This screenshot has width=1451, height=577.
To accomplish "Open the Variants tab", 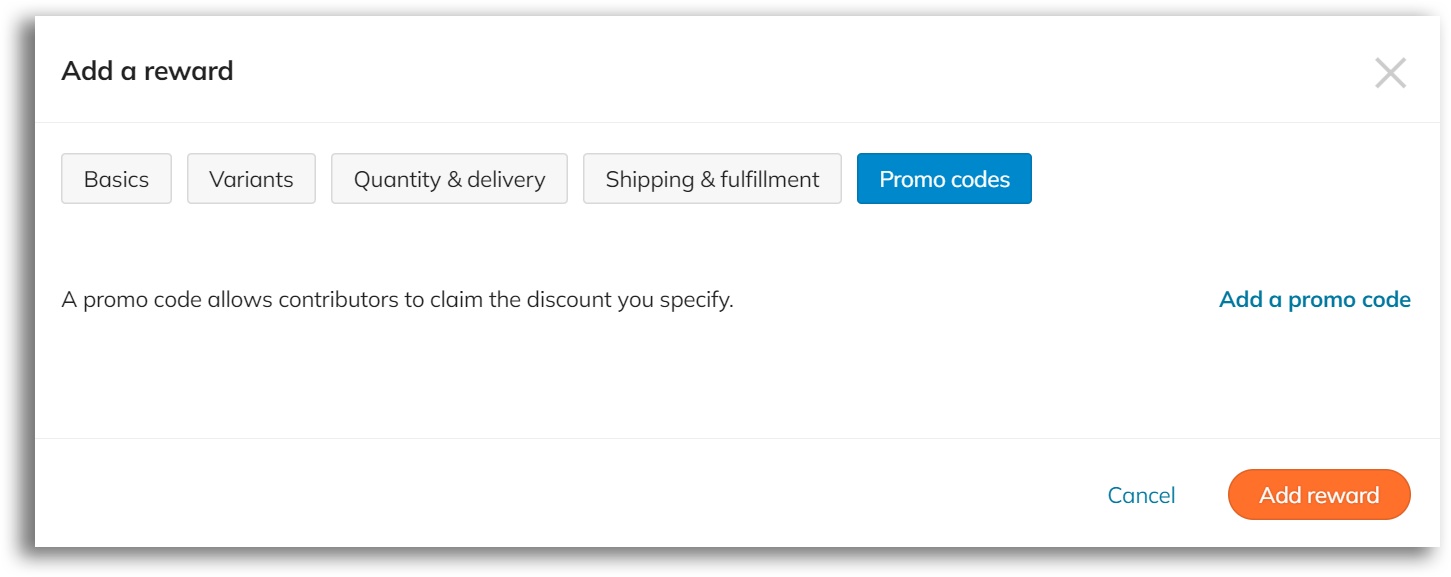I will 251,179.
